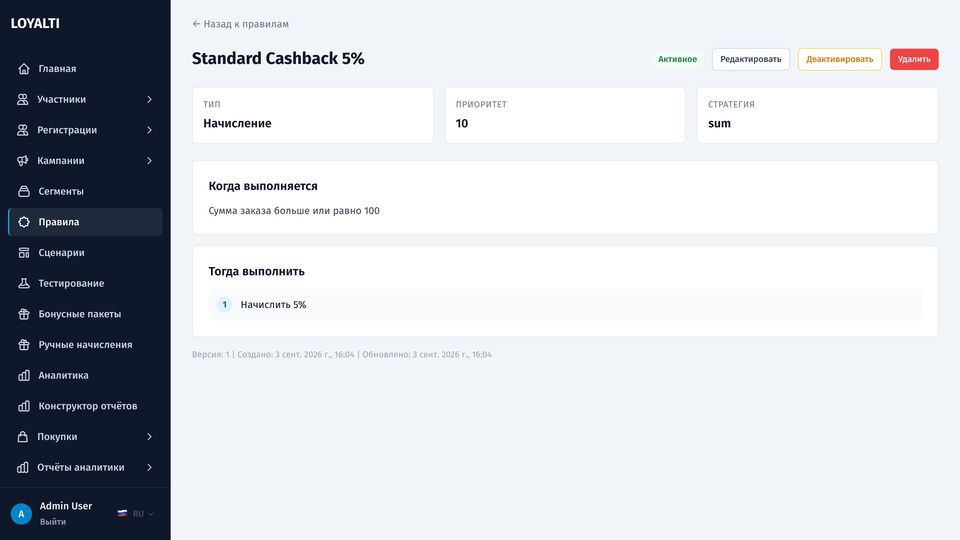Click the Деактивировать button
The width and height of the screenshot is (960, 540).
click(x=839, y=59)
